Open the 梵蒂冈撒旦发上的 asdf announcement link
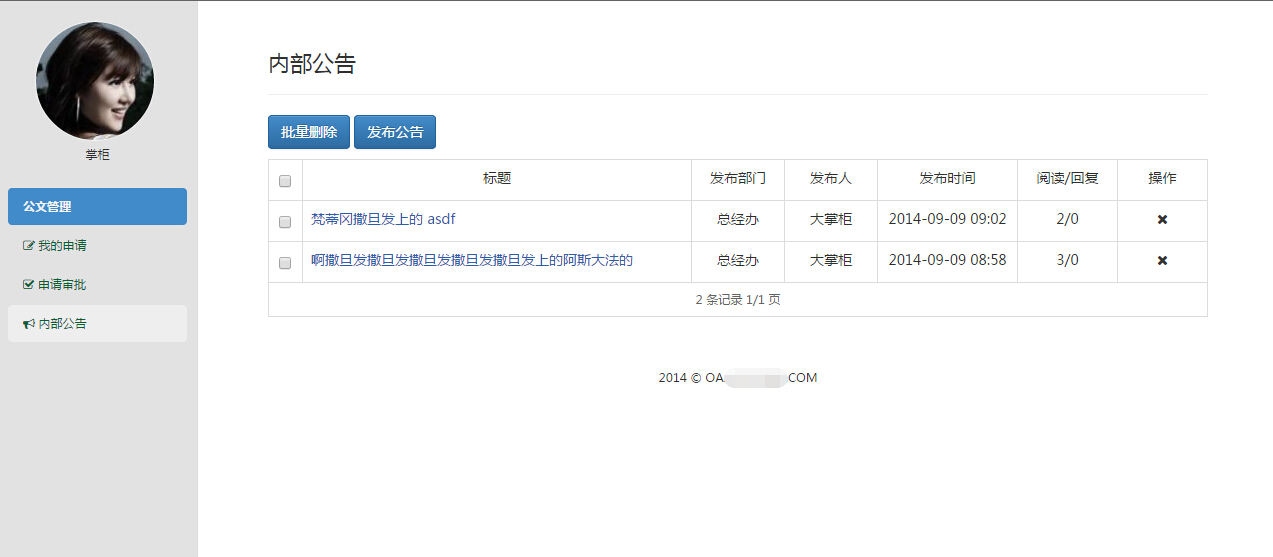This screenshot has width=1273, height=557. click(x=383, y=219)
